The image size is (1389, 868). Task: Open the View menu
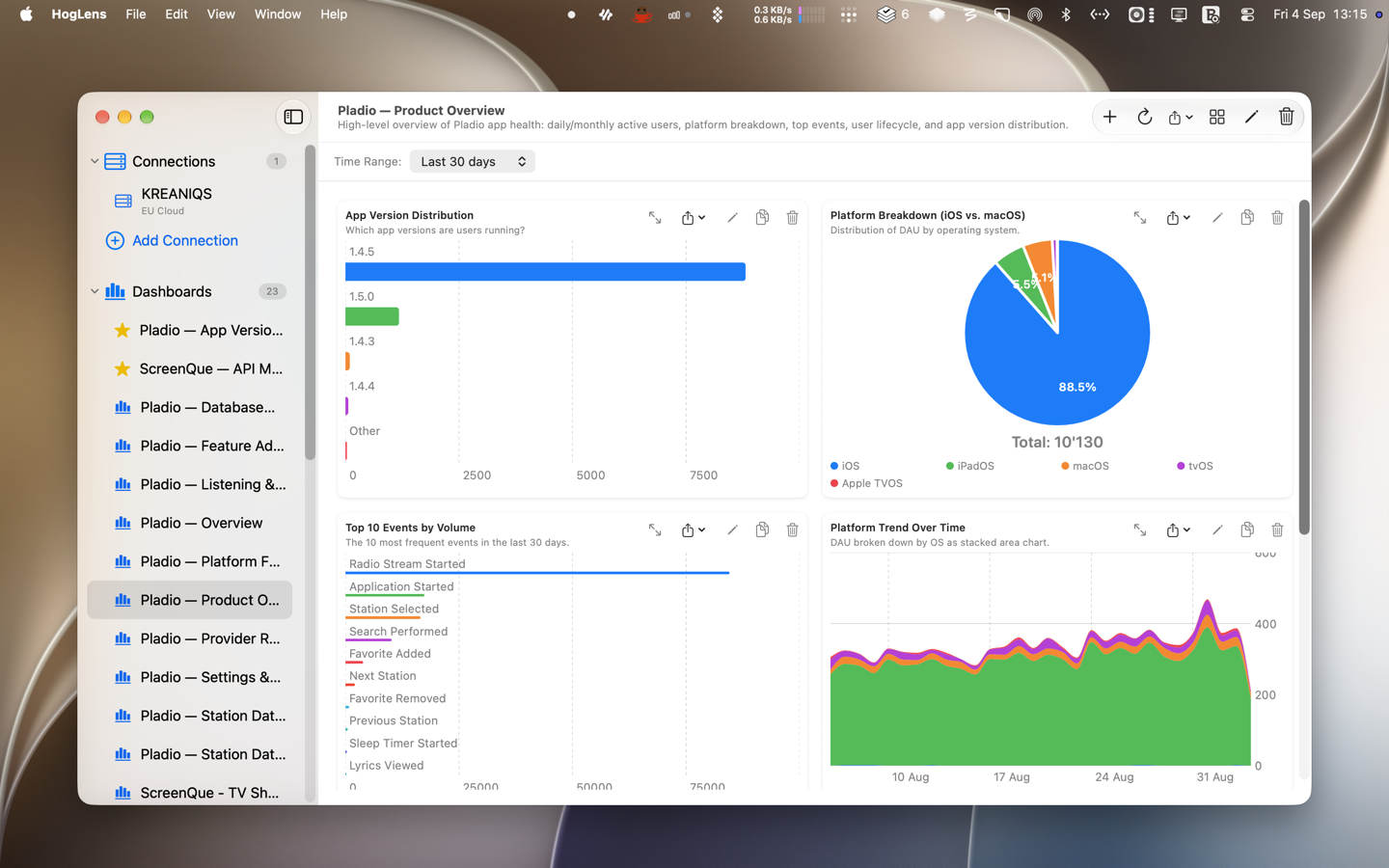coord(221,14)
